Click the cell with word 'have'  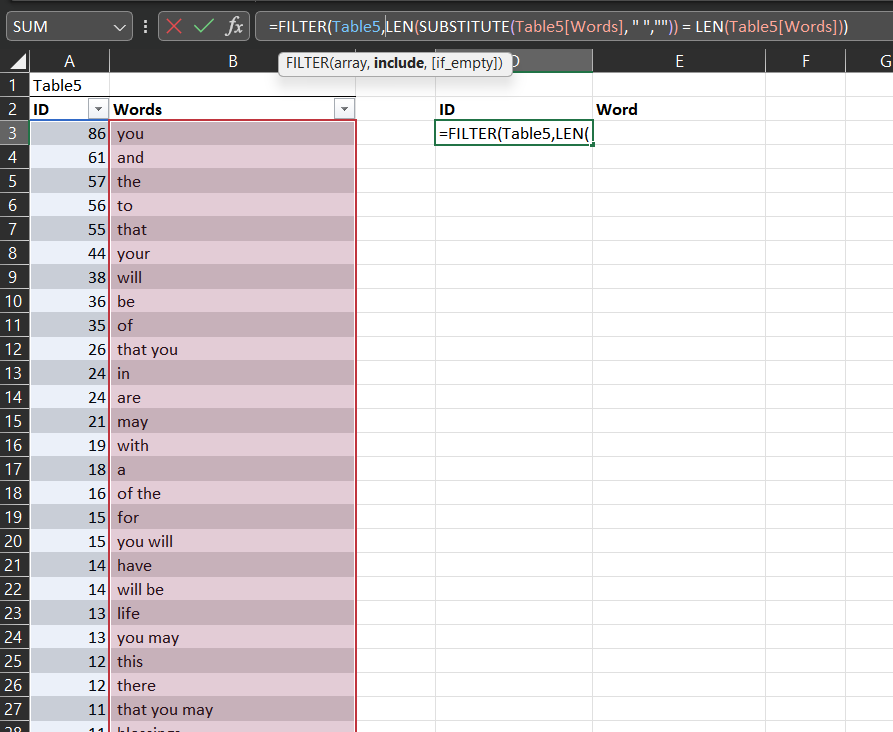coord(232,565)
